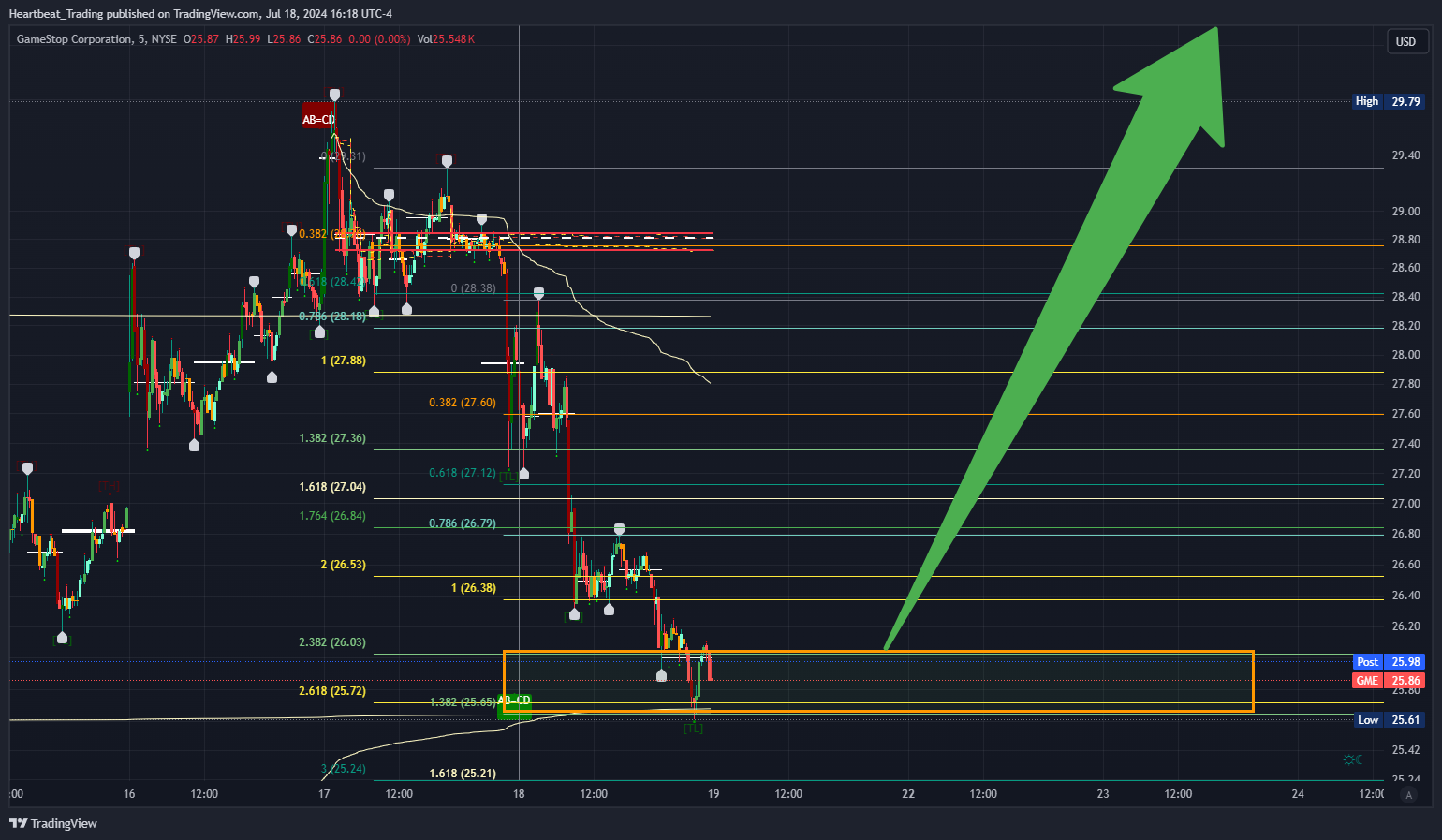
Task: Click date 17 on the time axis
Action: [x=324, y=794]
